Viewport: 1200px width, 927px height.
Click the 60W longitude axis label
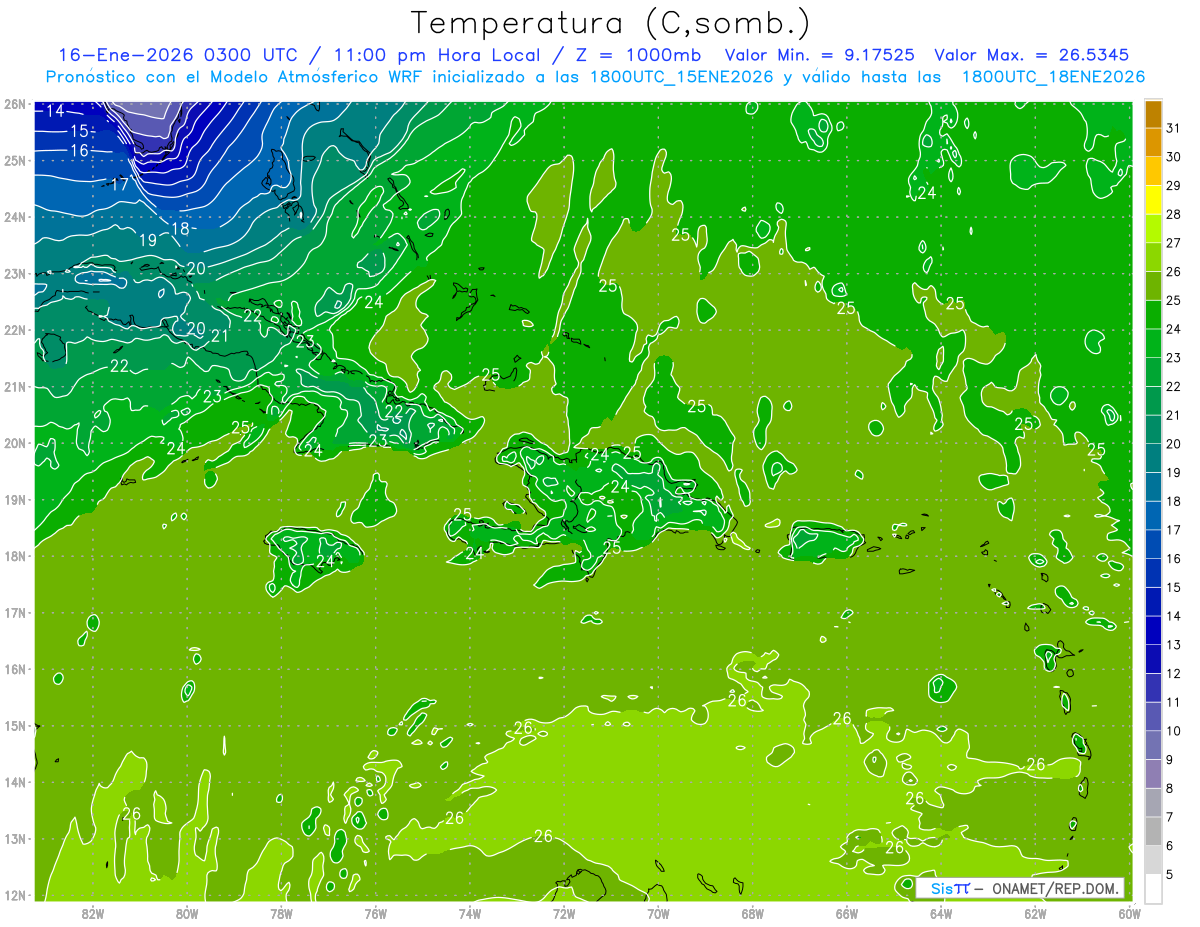coord(1130,914)
